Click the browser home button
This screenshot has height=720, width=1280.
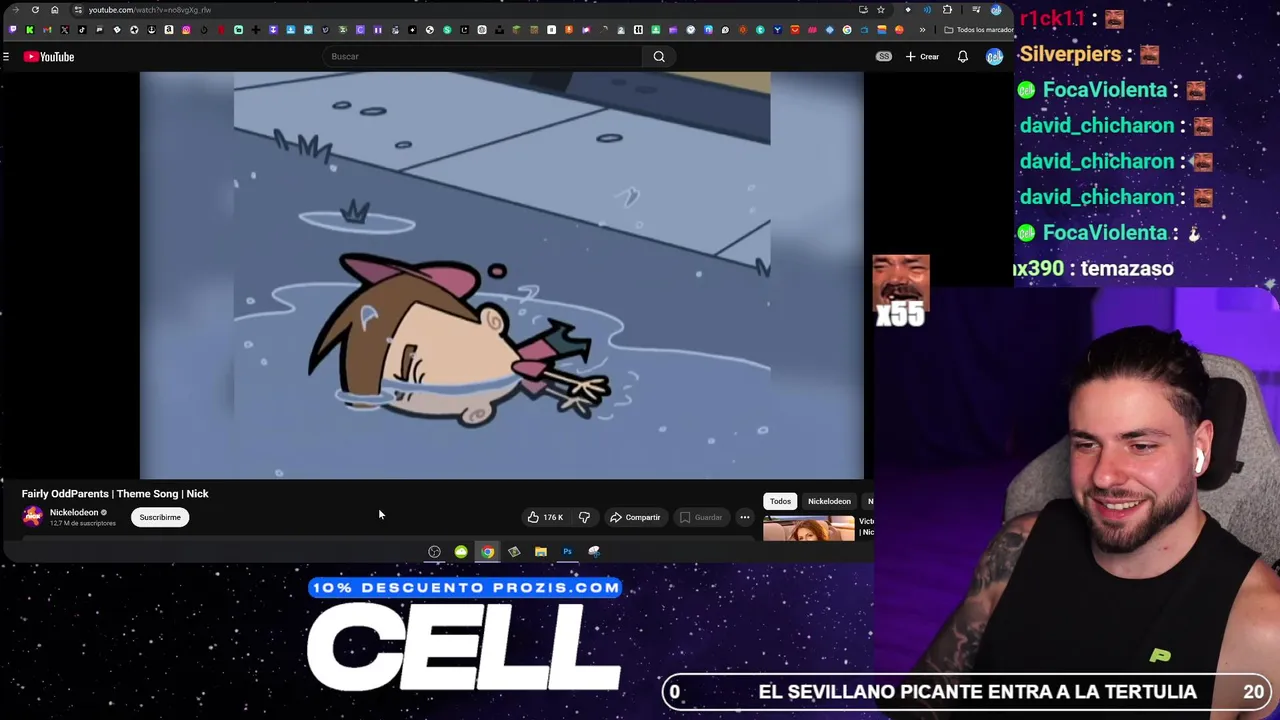pyautogui.click(x=55, y=10)
